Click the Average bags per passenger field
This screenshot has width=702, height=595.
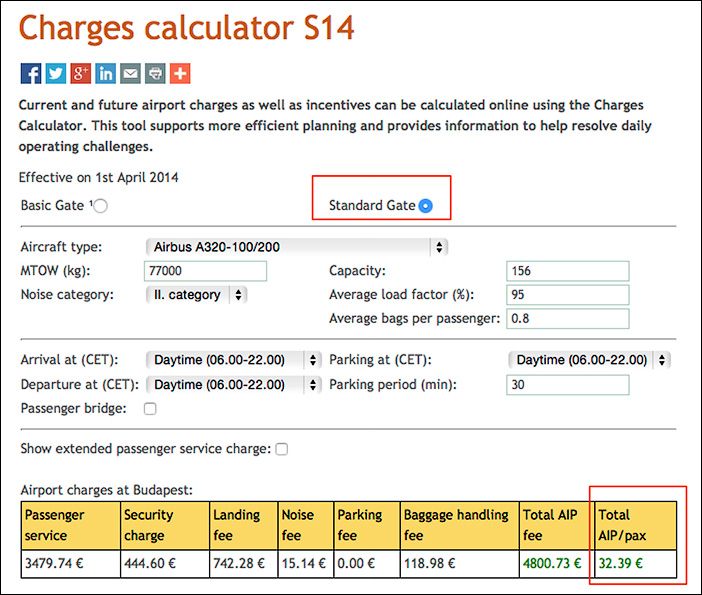[x=568, y=319]
